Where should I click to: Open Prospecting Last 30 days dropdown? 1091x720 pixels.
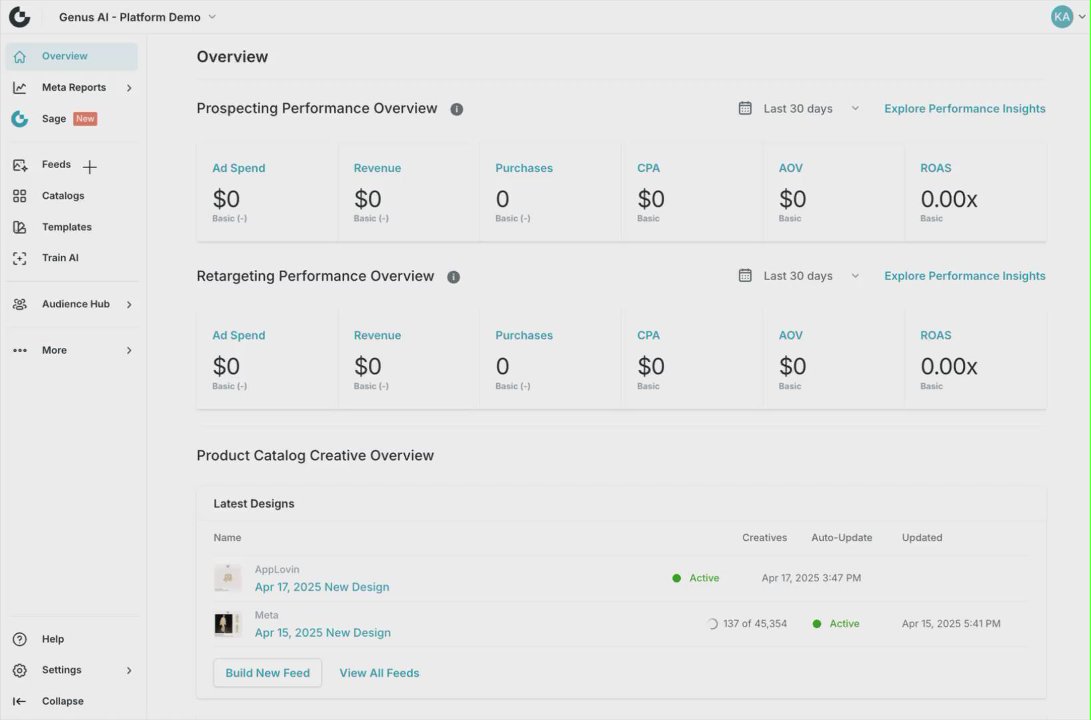(x=799, y=109)
